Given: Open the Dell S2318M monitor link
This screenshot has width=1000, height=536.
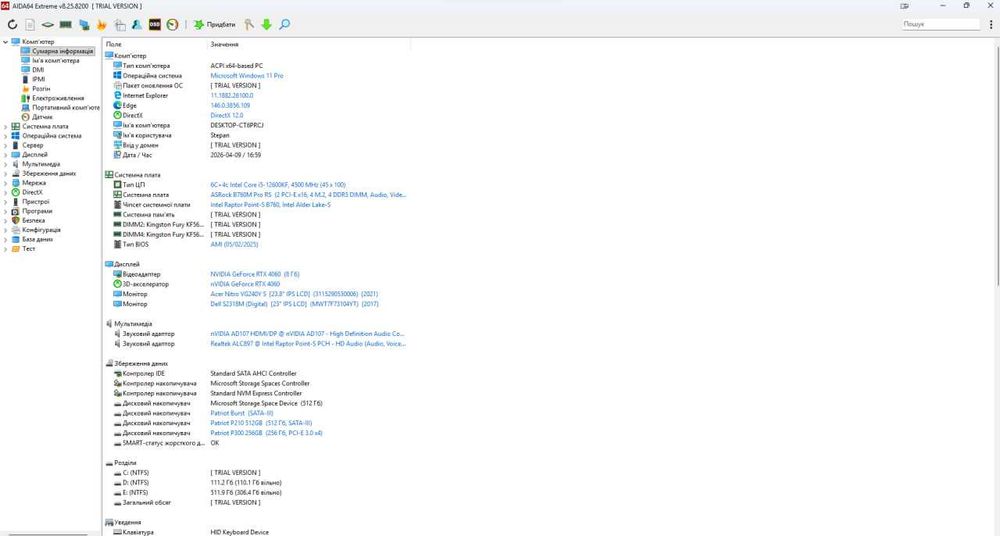Looking at the screenshot, I should coord(294,304).
